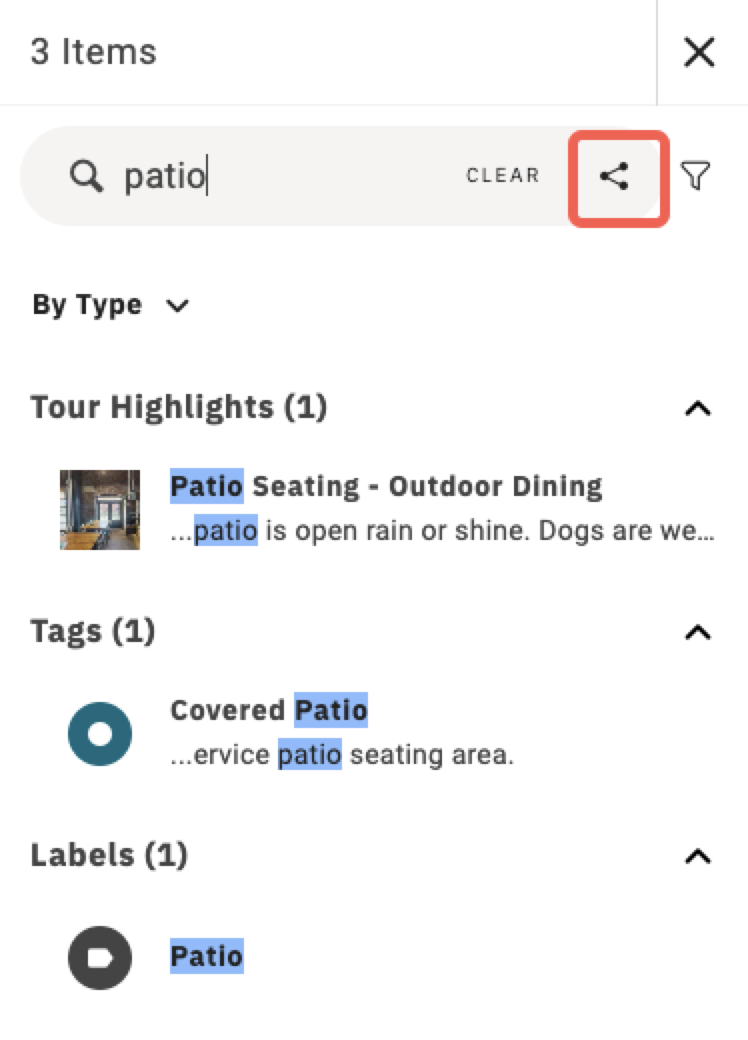Click the By Type chevron arrow
The image size is (748, 1040).
(x=177, y=306)
